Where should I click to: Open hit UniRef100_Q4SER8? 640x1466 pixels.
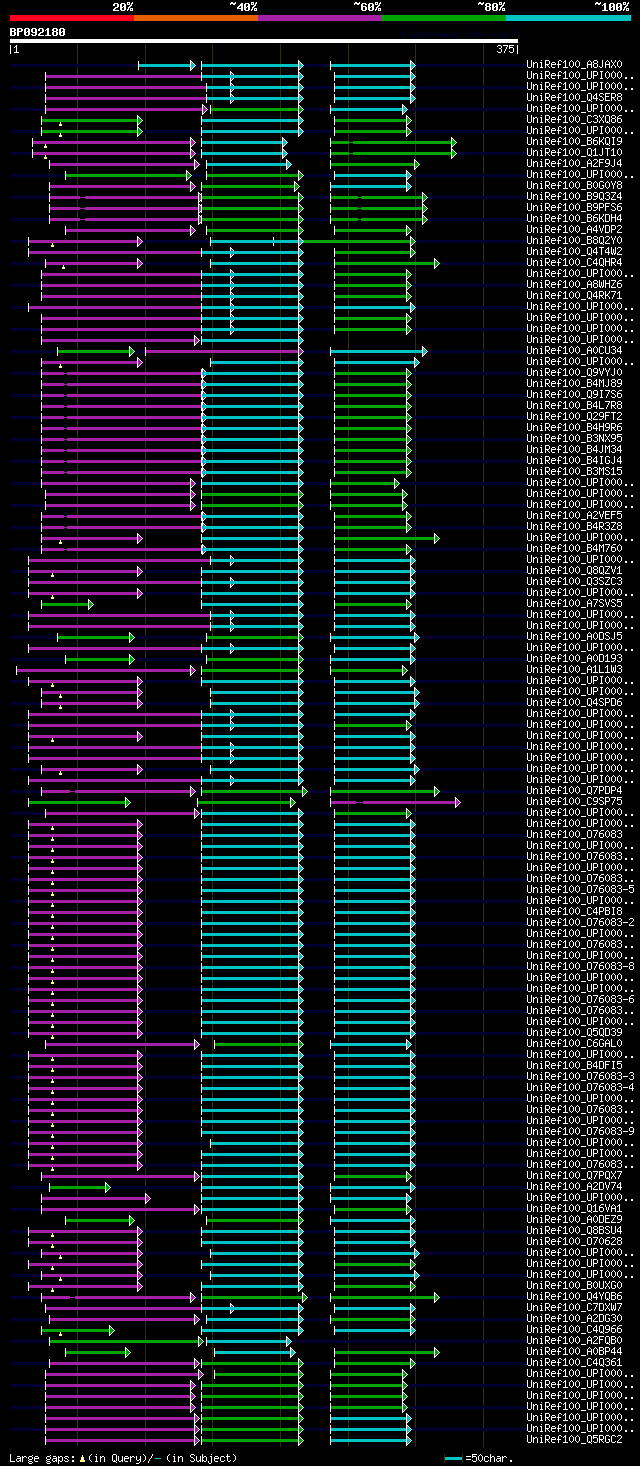(575, 98)
